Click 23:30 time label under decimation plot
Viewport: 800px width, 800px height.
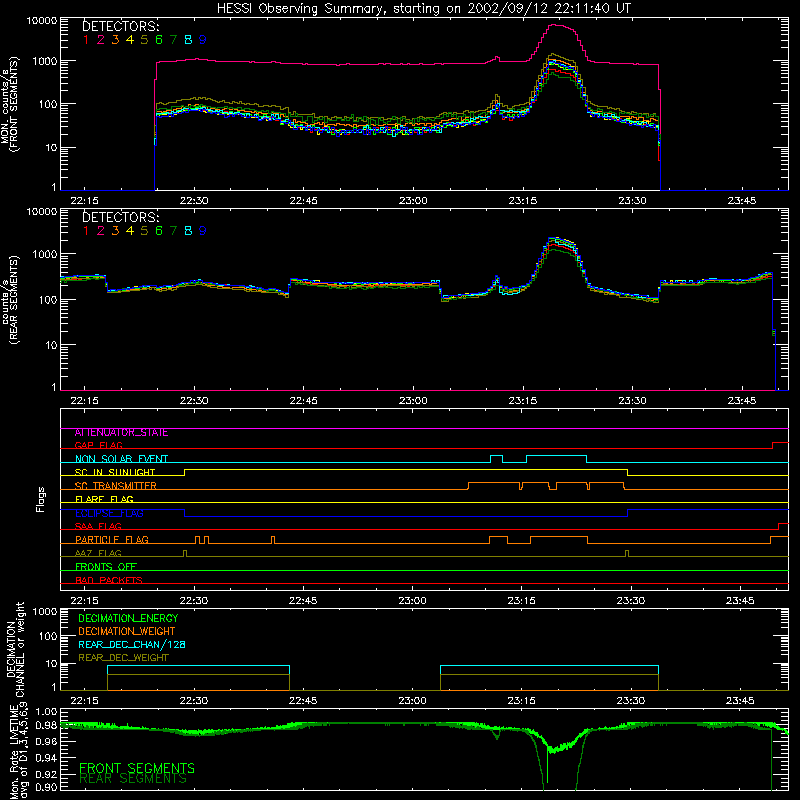[631, 701]
